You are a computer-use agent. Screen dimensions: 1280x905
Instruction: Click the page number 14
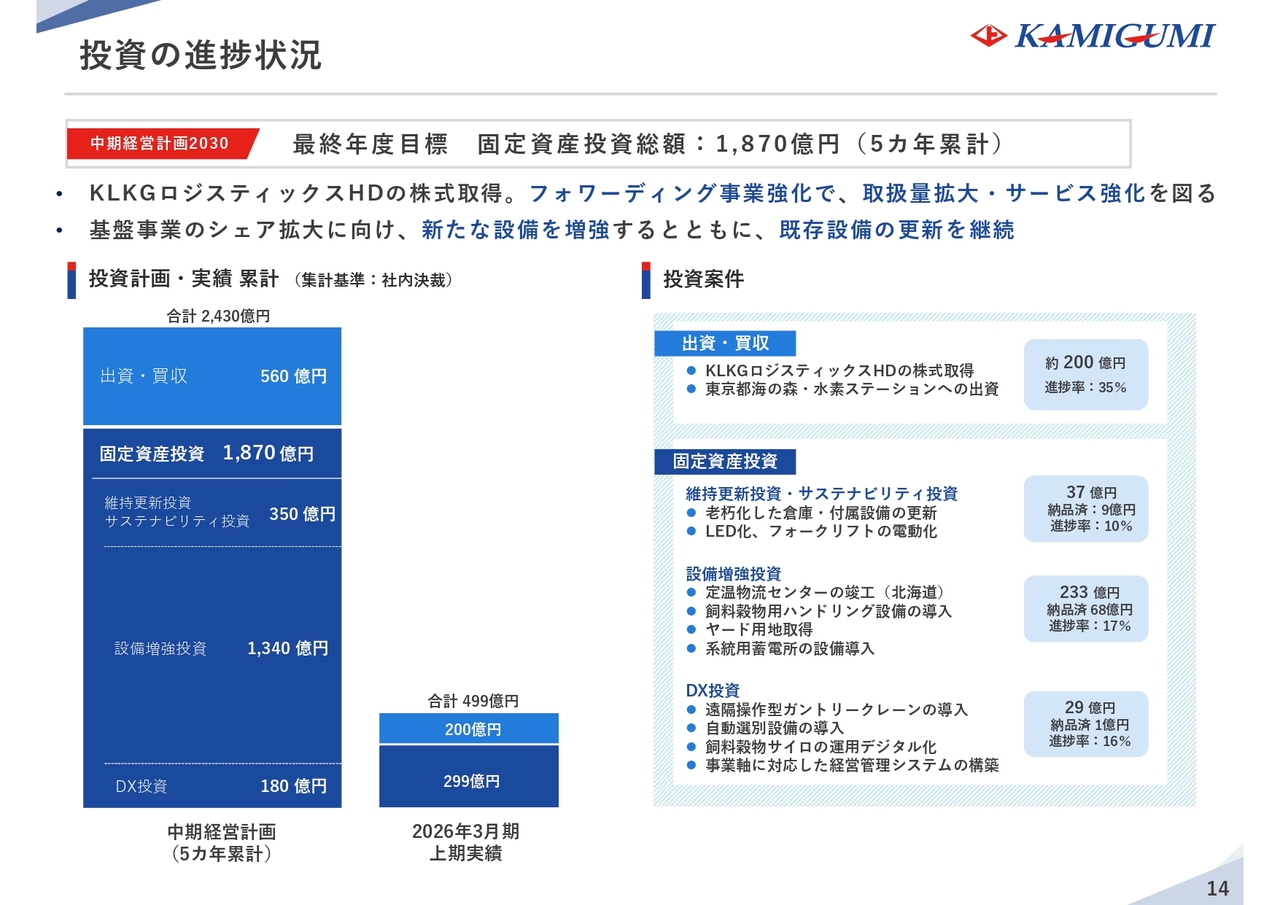click(x=1218, y=888)
